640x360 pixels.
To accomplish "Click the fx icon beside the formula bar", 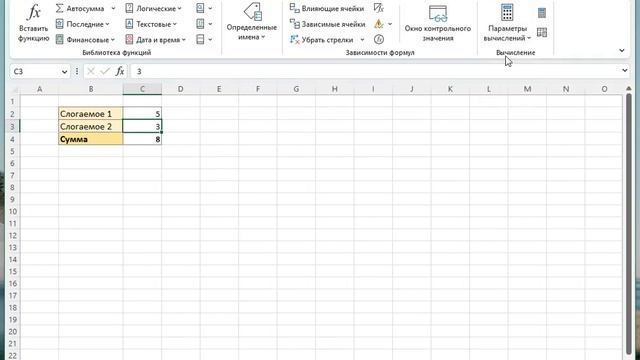I will tap(120, 71).
